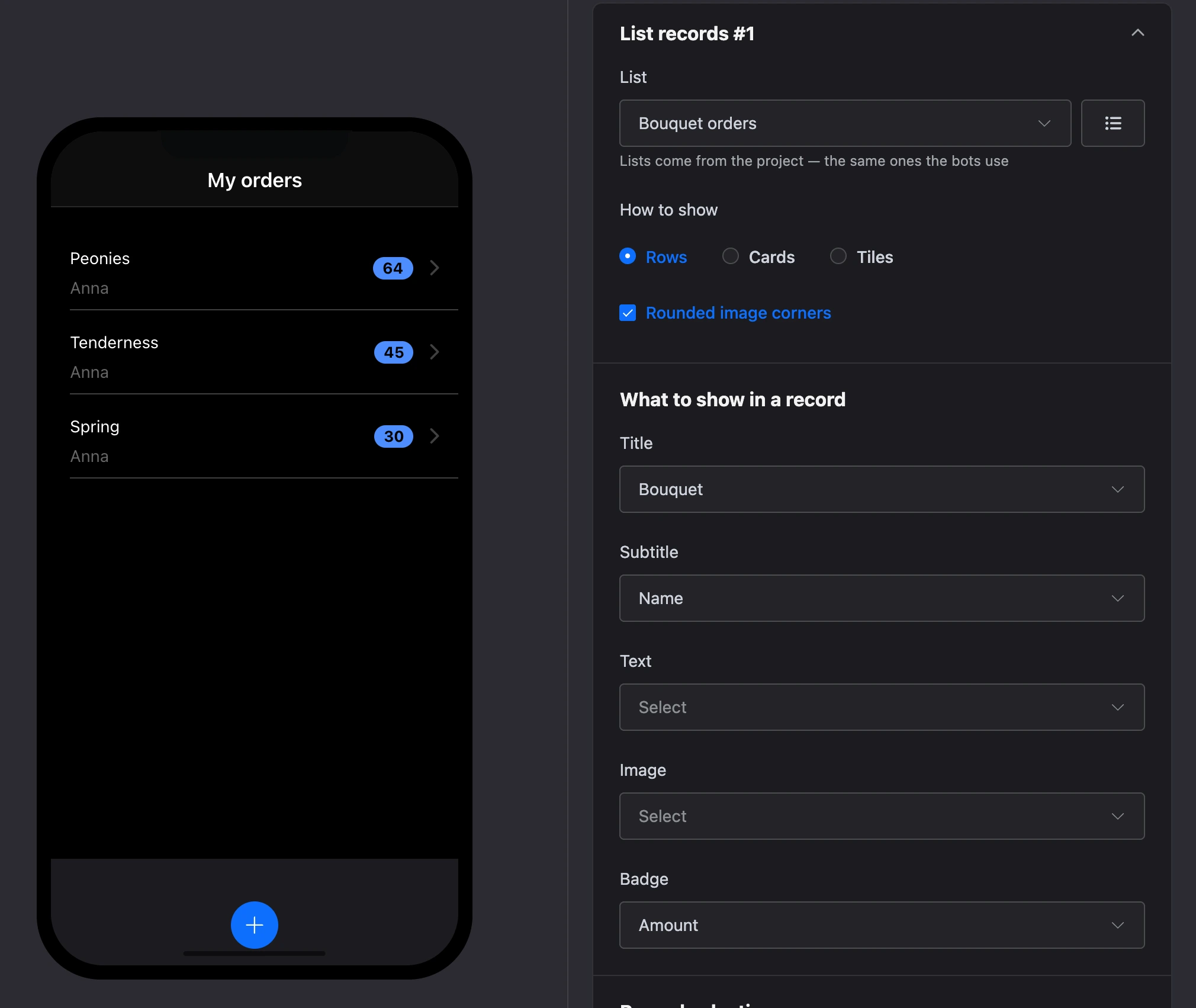The image size is (1196, 1008).
Task: Open the Title field dropdown (Bouquet)
Action: pyautogui.click(x=882, y=489)
